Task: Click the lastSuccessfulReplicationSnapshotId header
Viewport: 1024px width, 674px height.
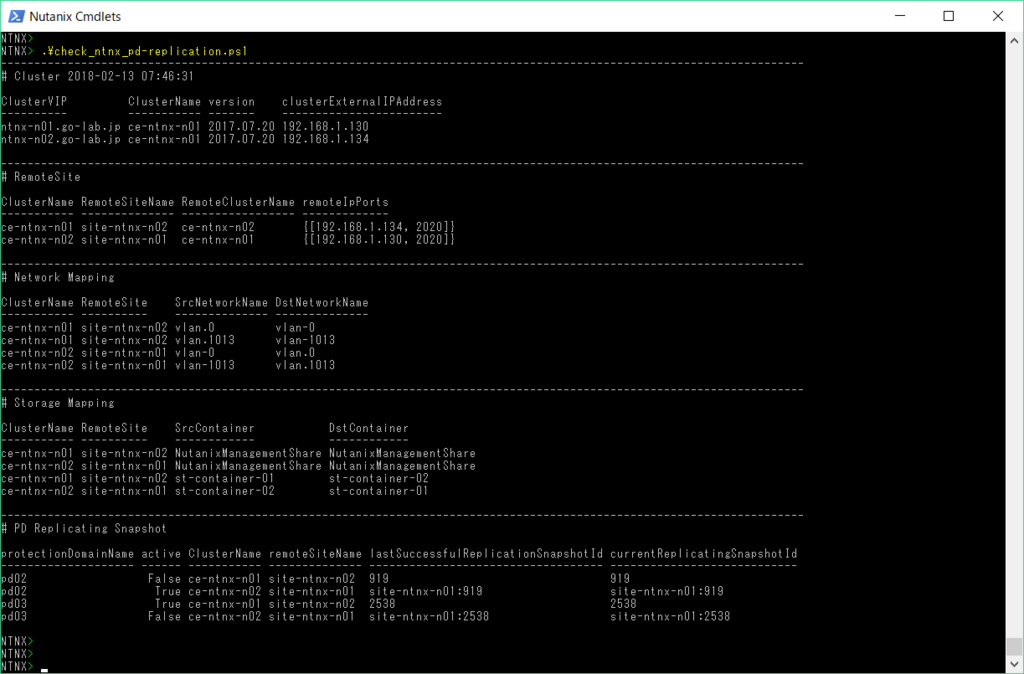Action: click(x=486, y=553)
